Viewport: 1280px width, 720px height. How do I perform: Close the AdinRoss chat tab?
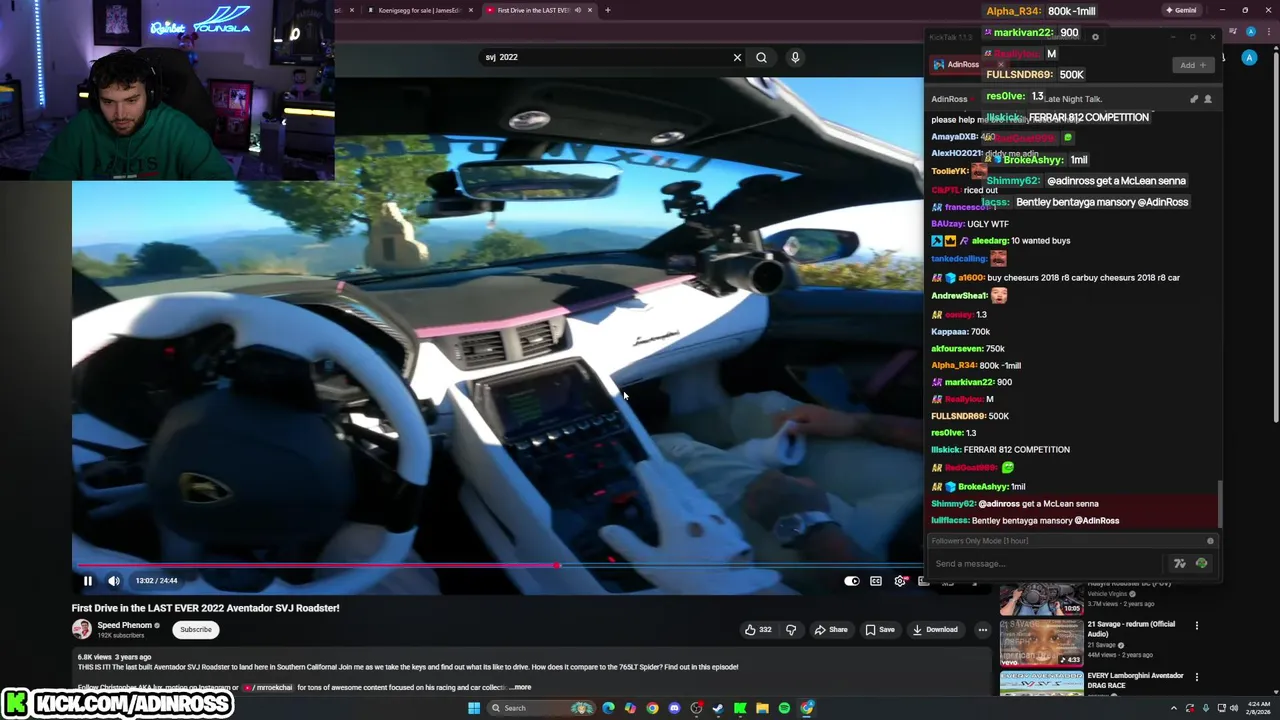[1000, 65]
